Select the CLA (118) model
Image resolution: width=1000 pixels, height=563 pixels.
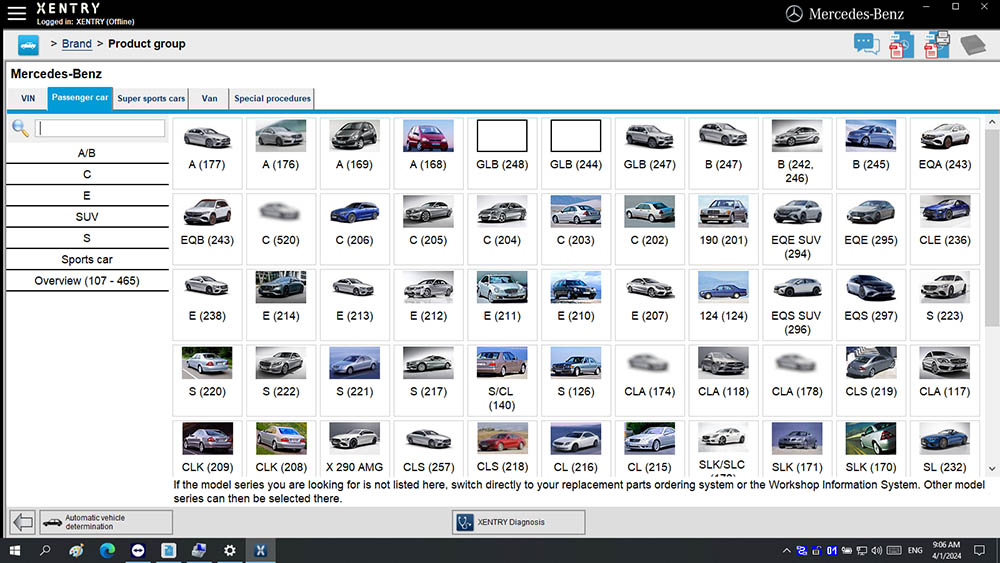click(x=723, y=380)
